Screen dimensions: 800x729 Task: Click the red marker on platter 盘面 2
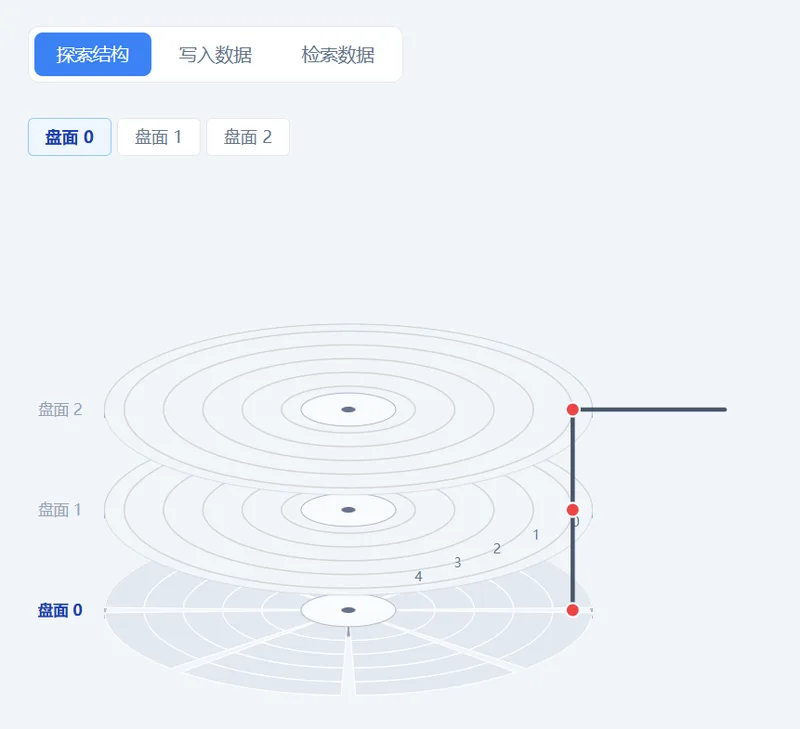tap(573, 409)
